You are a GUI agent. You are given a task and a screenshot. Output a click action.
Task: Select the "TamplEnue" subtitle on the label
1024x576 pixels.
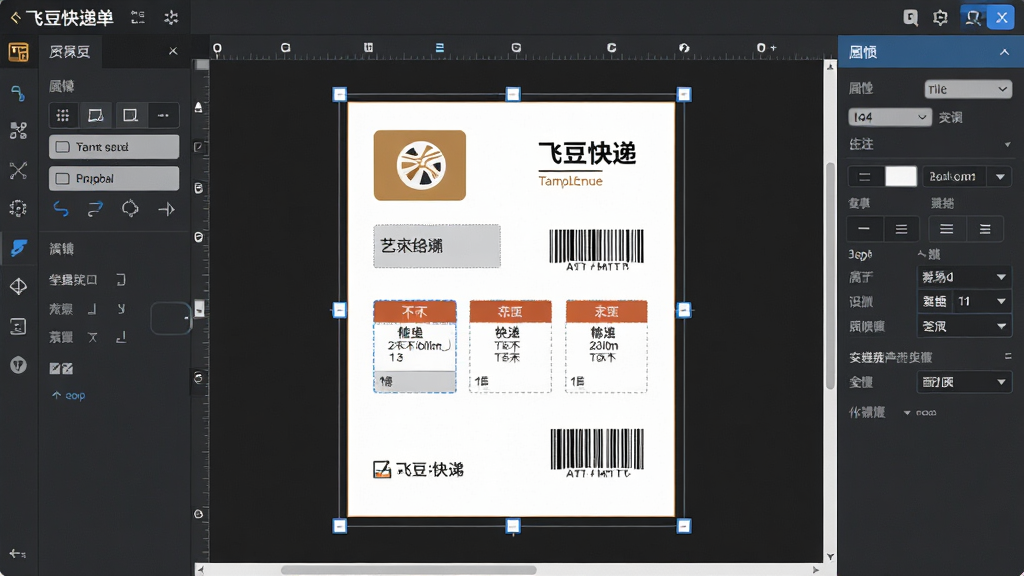[570, 181]
